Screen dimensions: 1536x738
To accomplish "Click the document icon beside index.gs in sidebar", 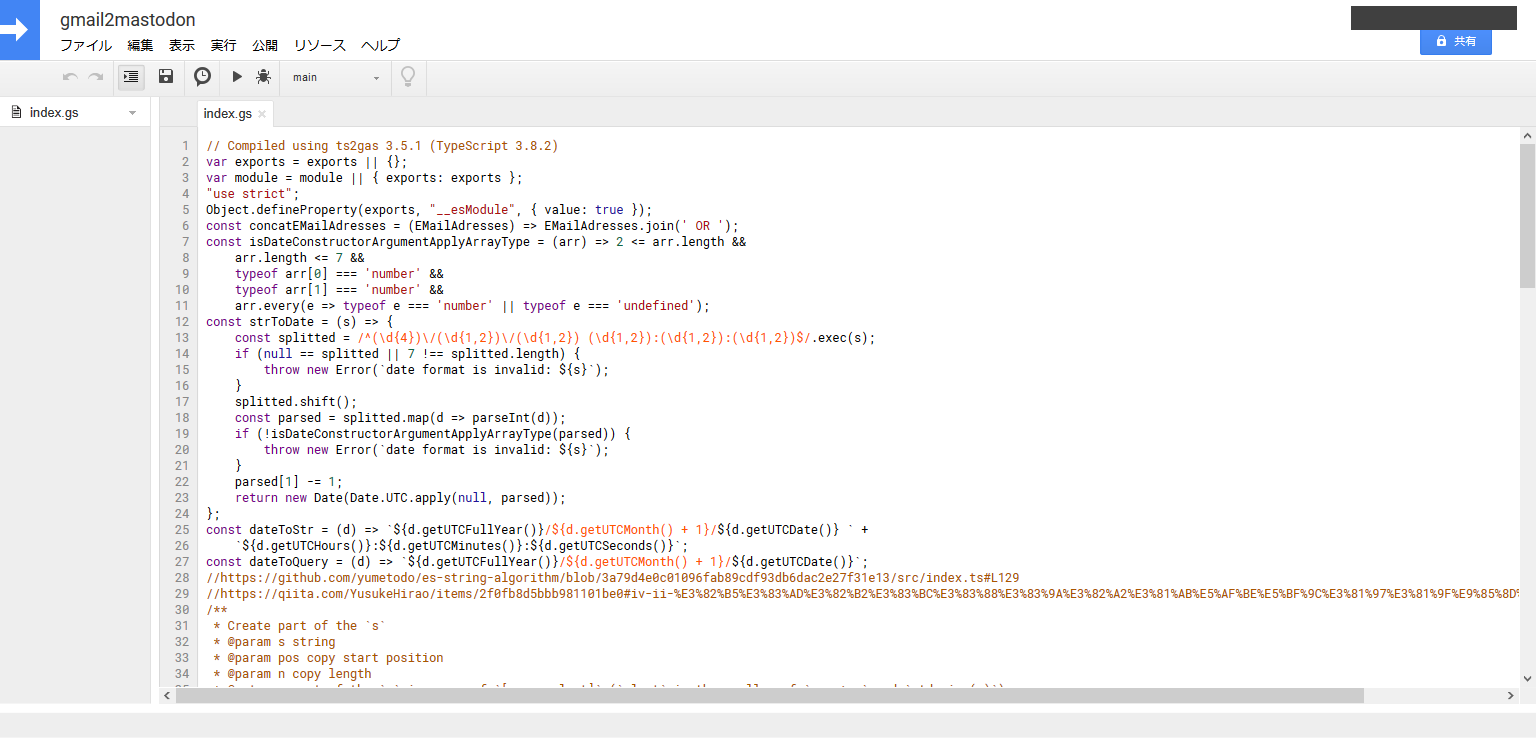I will point(15,111).
